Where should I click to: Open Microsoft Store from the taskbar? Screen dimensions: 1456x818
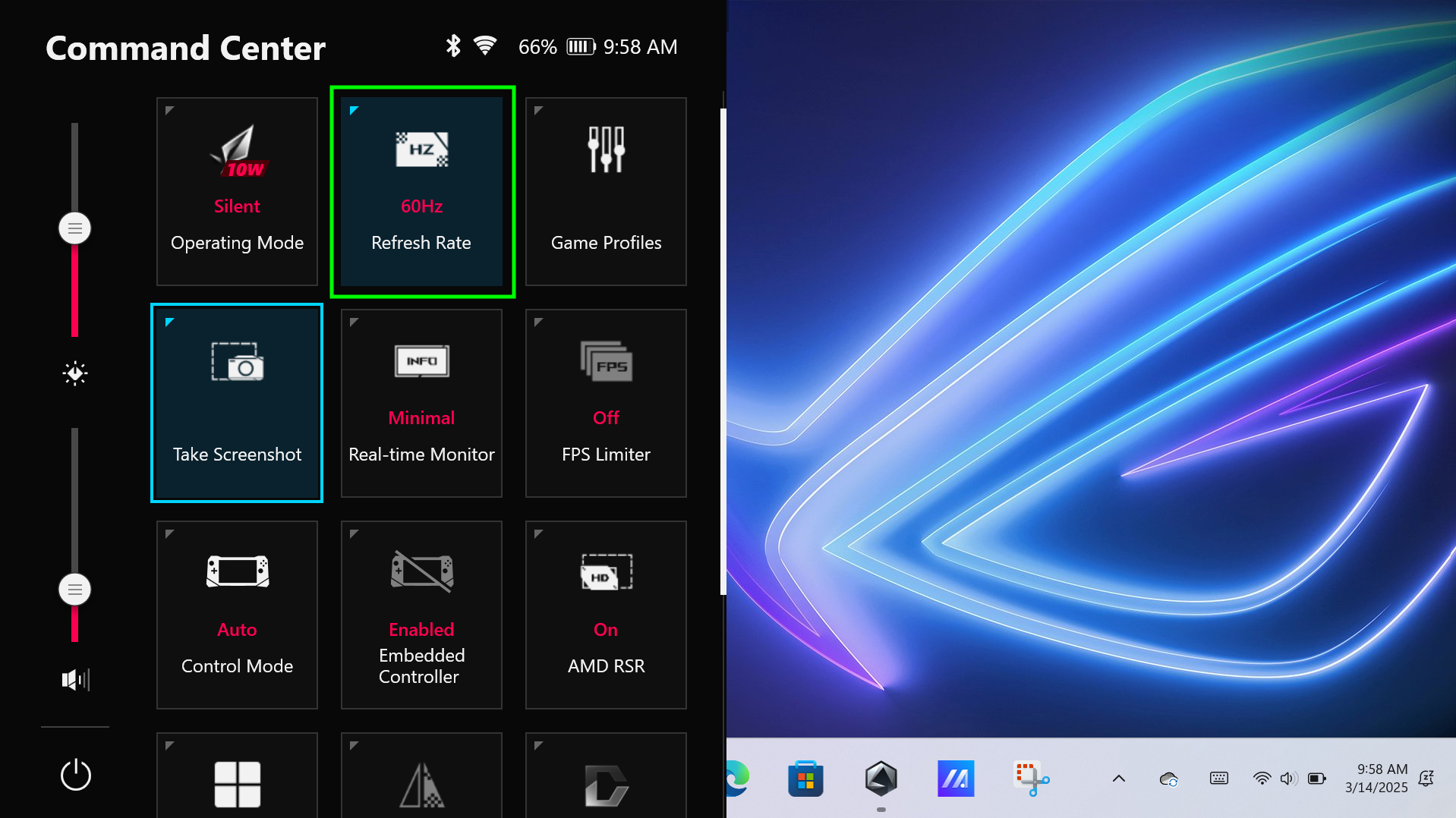(805, 779)
